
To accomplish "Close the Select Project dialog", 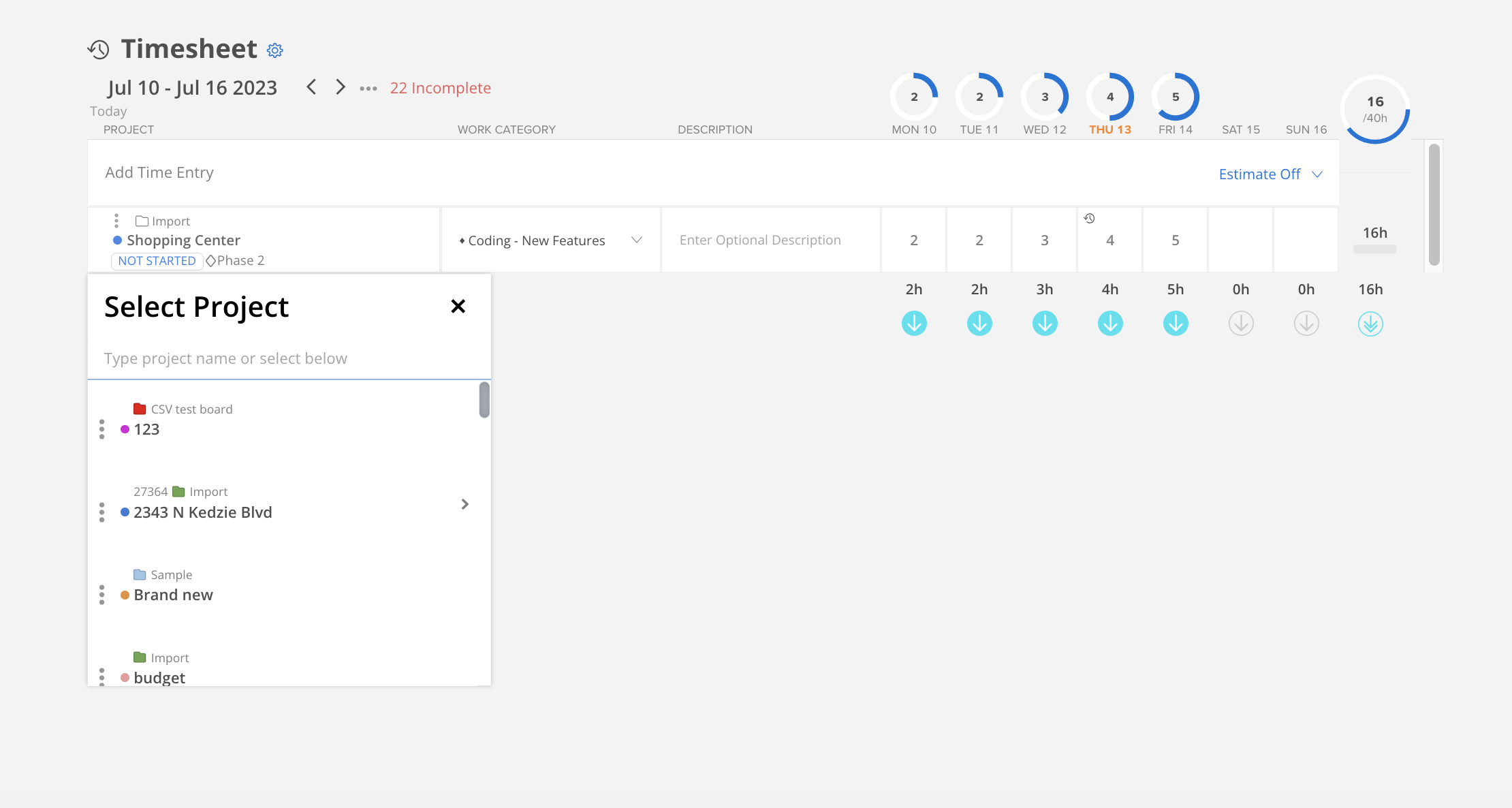I will [x=458, y=307].
